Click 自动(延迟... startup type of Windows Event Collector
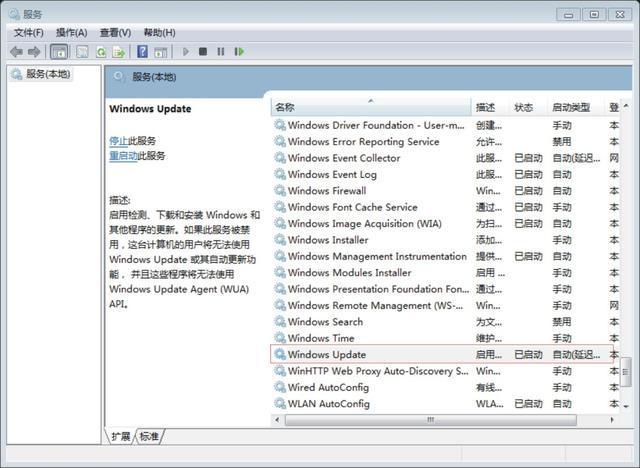Viewport: 640px width, 468px height. (x=576, y=158)
